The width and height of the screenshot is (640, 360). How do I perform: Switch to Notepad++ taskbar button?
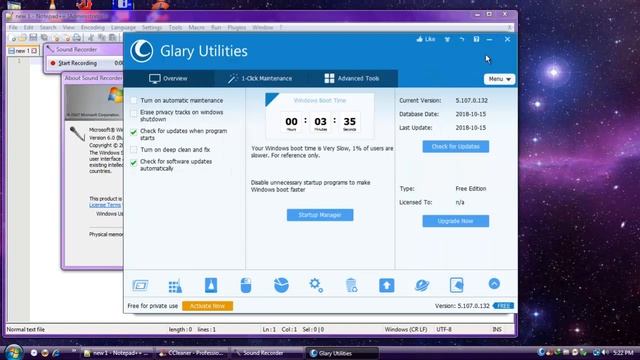pyautogui.click(x=117, y=353)
